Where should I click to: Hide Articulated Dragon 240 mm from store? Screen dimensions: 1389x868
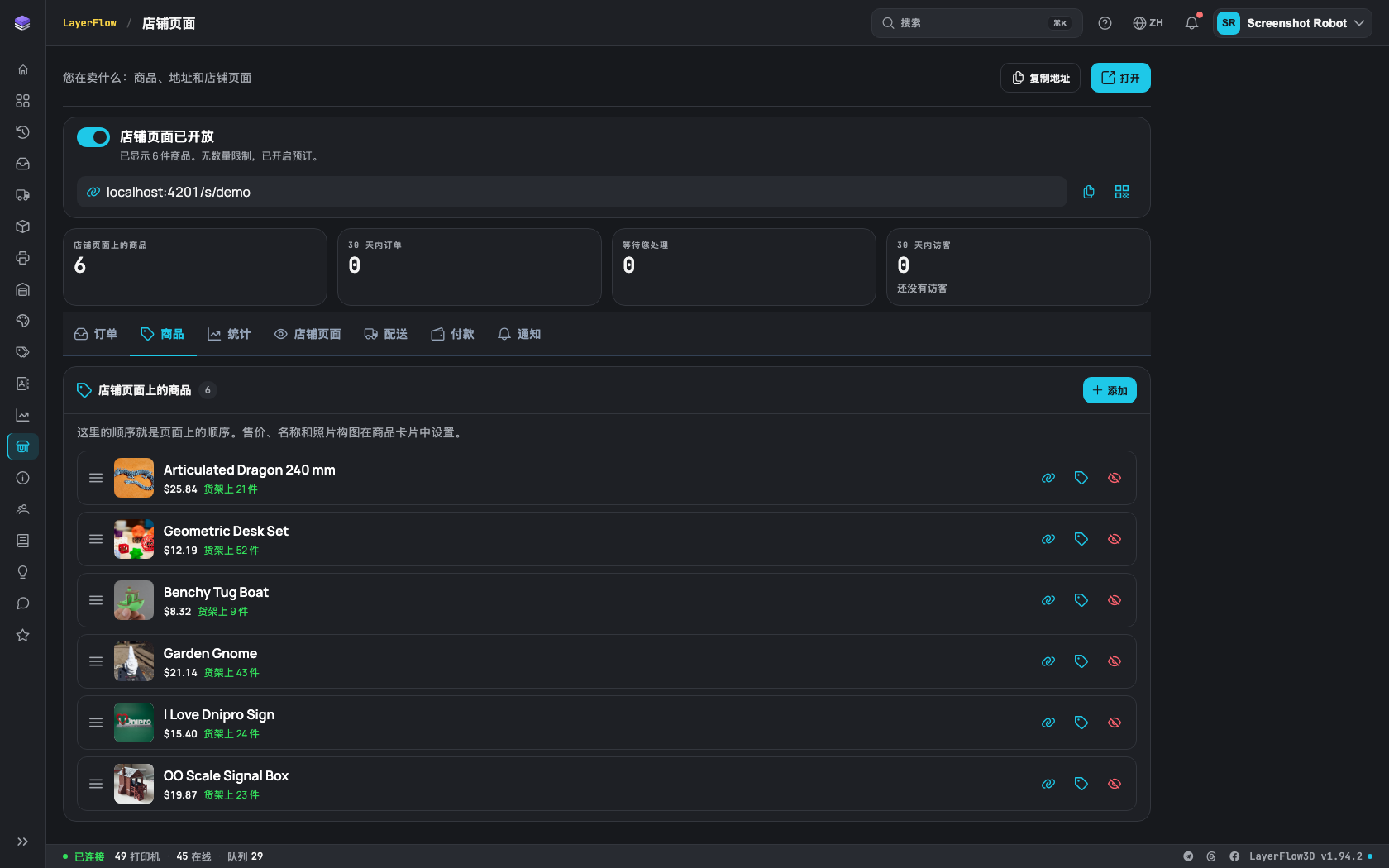pyautogui.click(x=1115, y=478)
